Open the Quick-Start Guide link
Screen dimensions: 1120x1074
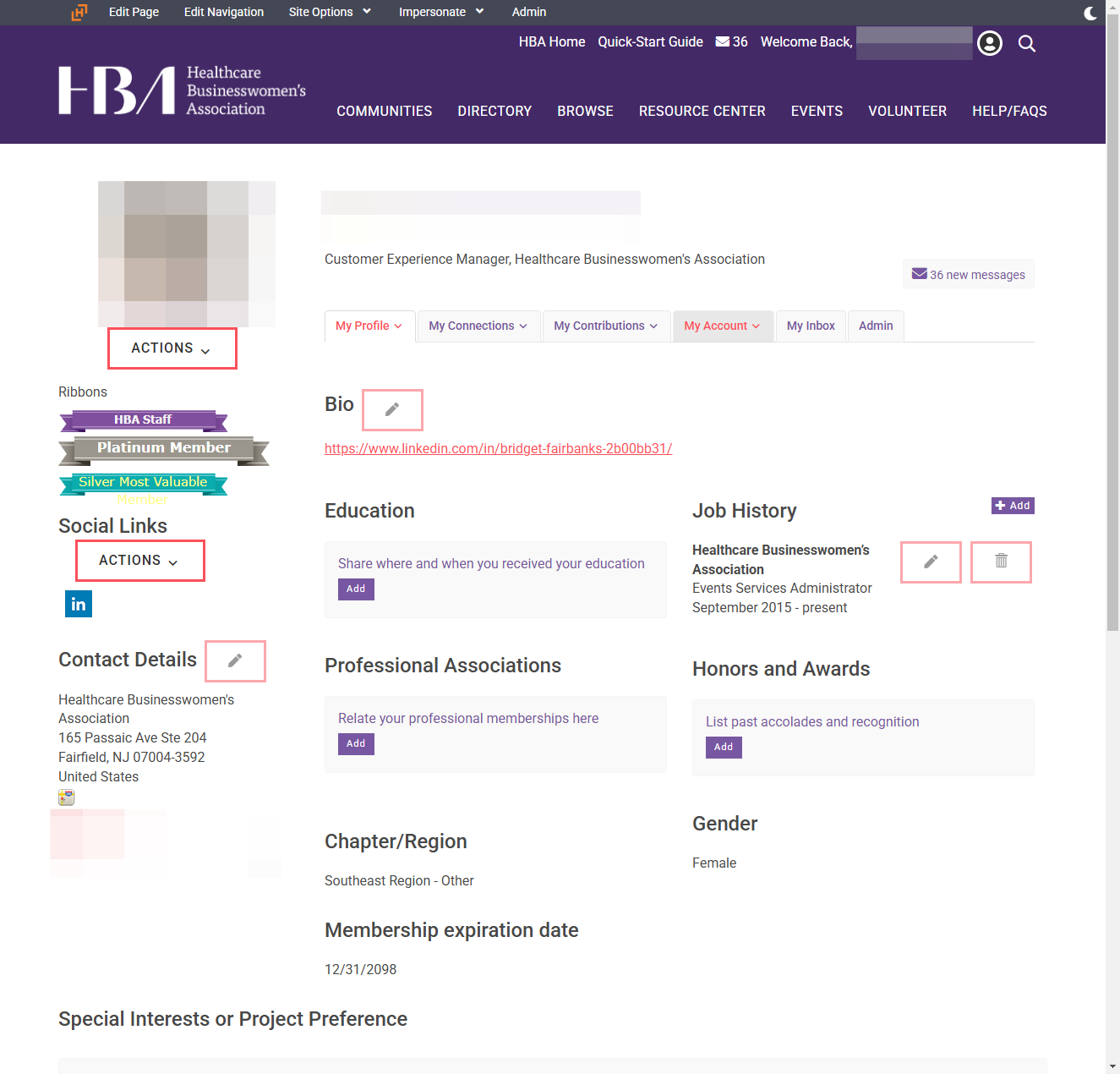point(650,41)
